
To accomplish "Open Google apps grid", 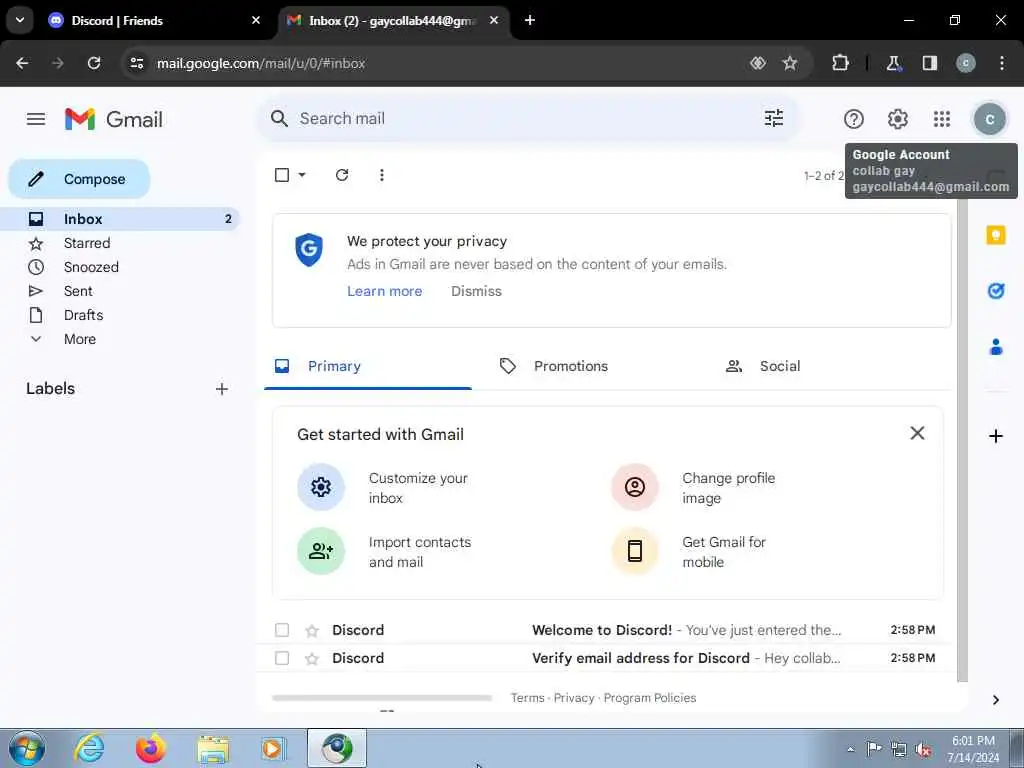I will [x=942, y=119].
